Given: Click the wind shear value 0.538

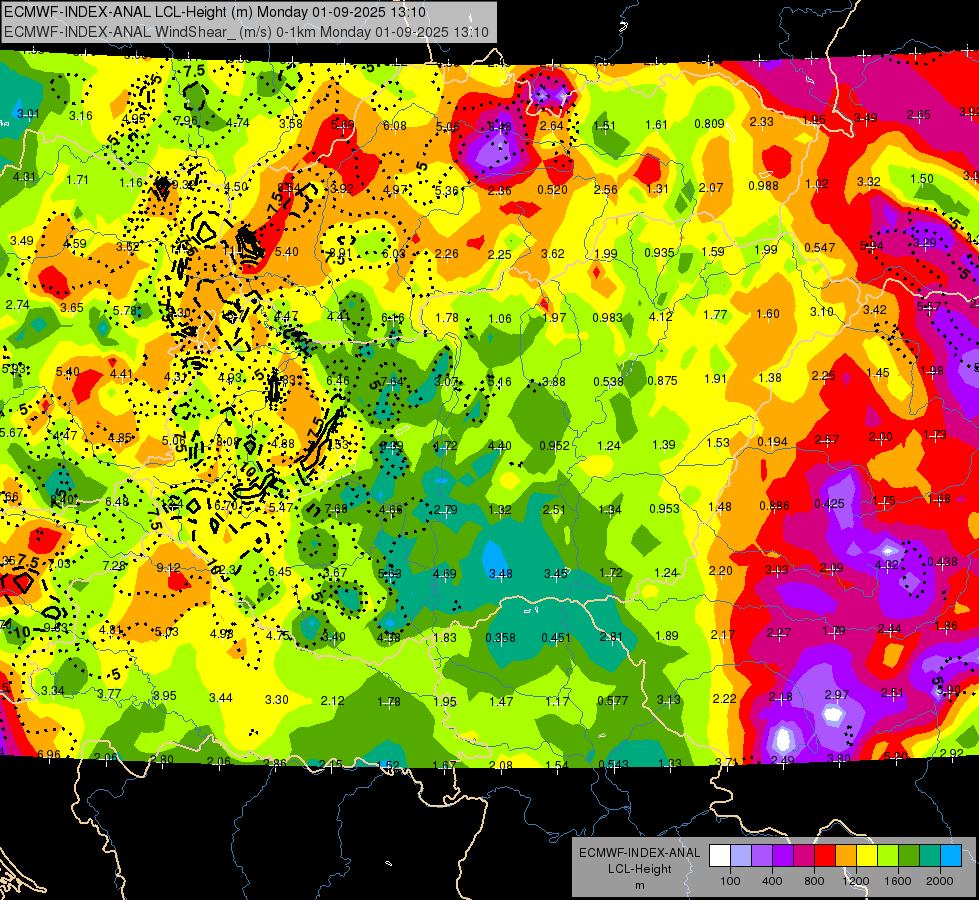Looking at the screenshot, I should (x=608, y=382).
